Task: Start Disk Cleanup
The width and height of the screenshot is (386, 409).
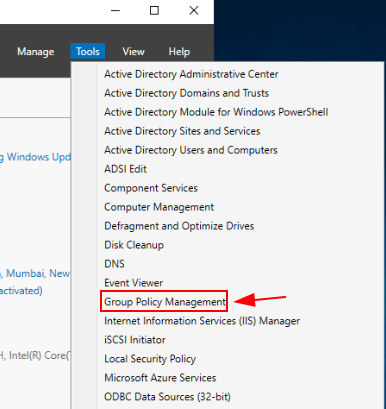Action: (134, 245)
